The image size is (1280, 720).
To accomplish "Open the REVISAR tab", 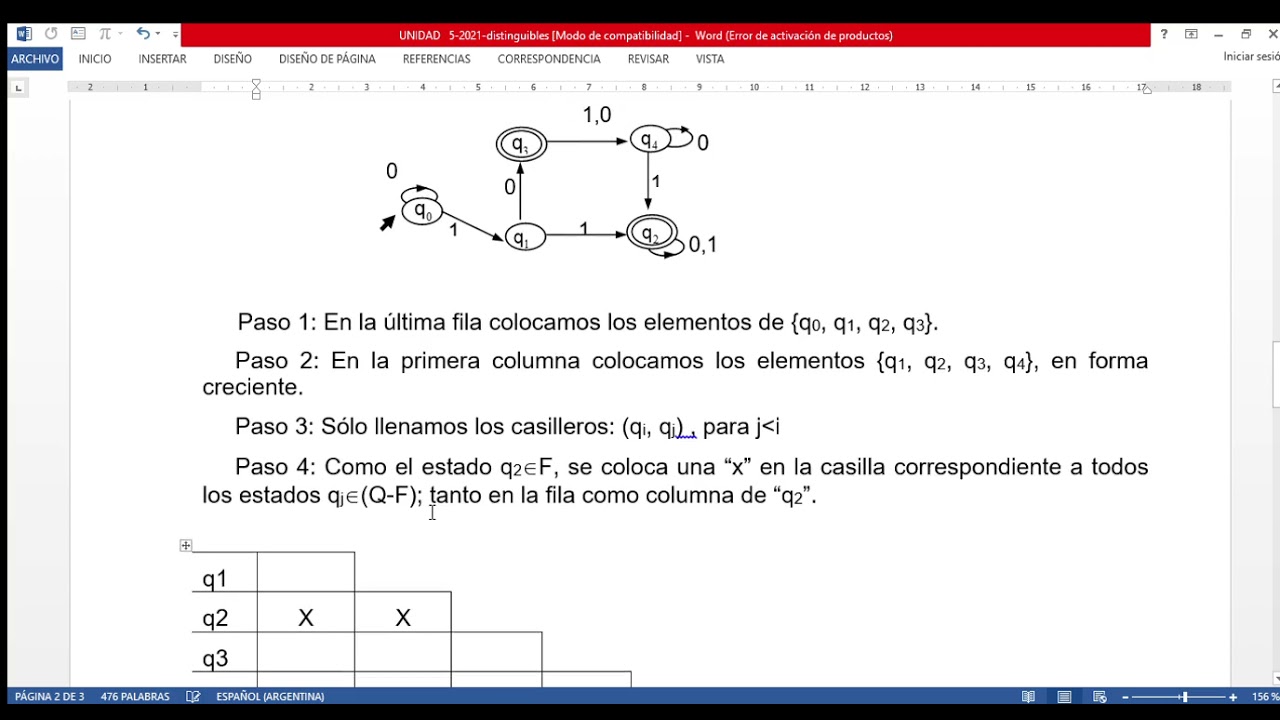I will 648,59.
